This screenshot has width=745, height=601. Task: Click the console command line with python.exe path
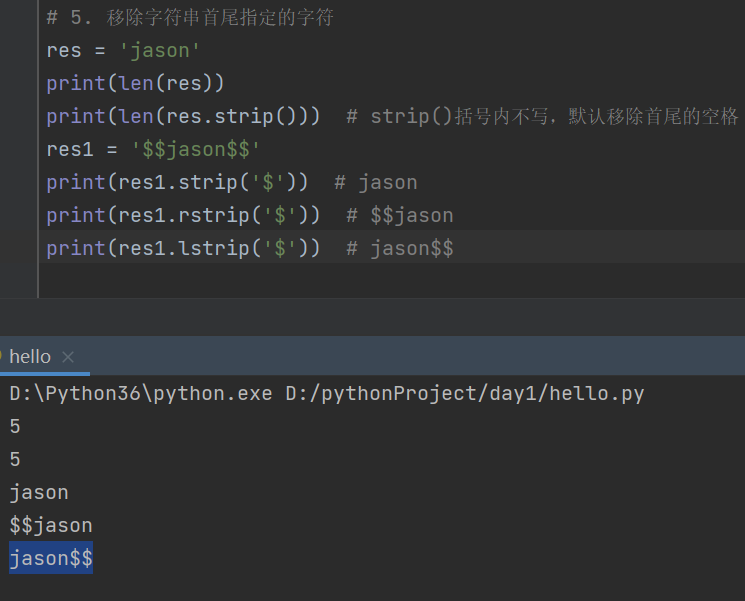coord(327,394)
